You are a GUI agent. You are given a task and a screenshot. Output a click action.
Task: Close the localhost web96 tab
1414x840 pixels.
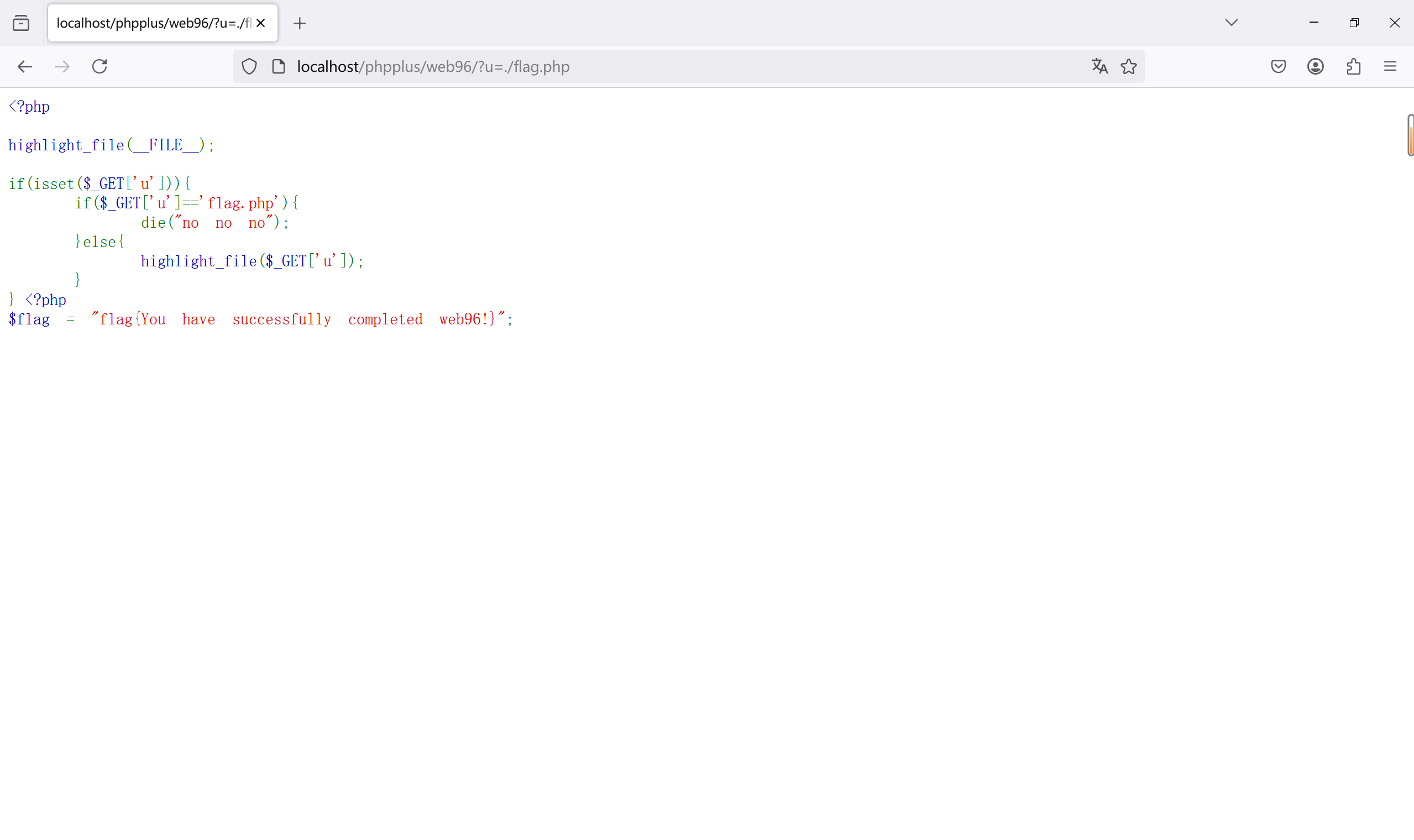(260, 23)
